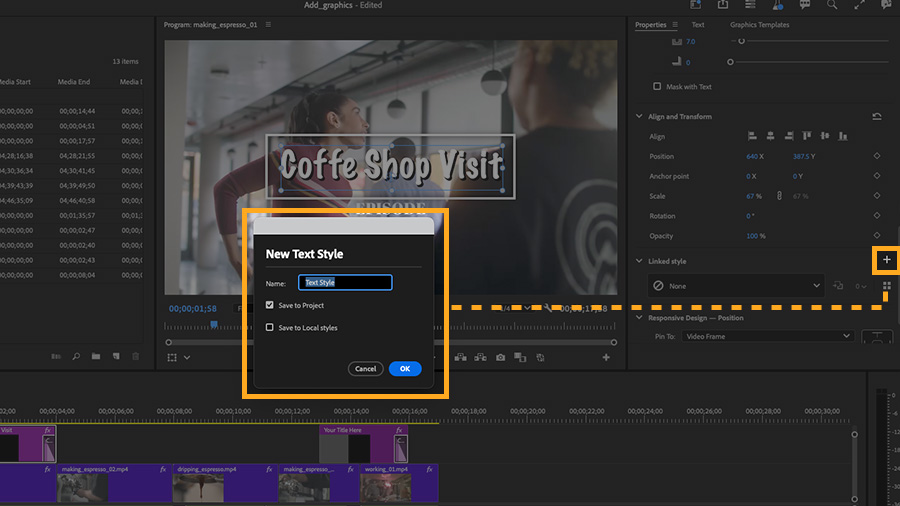Open the playback resolution 1/4 dropdown

point(514,308)
